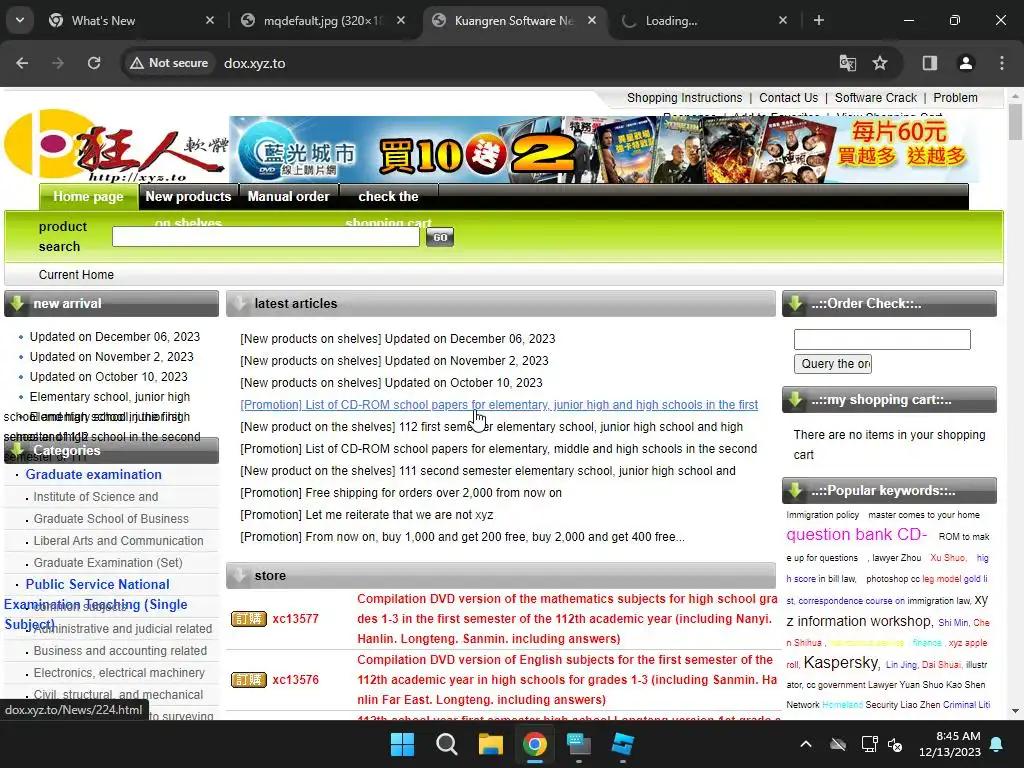Image resolution: width=1024 pixels, height=768 pixels.
Task: Click the forward navigation arrow
Action: point(58,63)
